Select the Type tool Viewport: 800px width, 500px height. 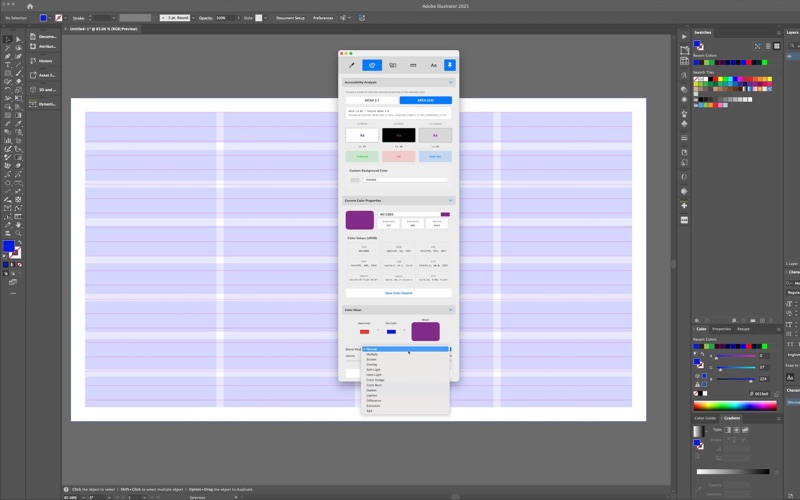(8, 65)
